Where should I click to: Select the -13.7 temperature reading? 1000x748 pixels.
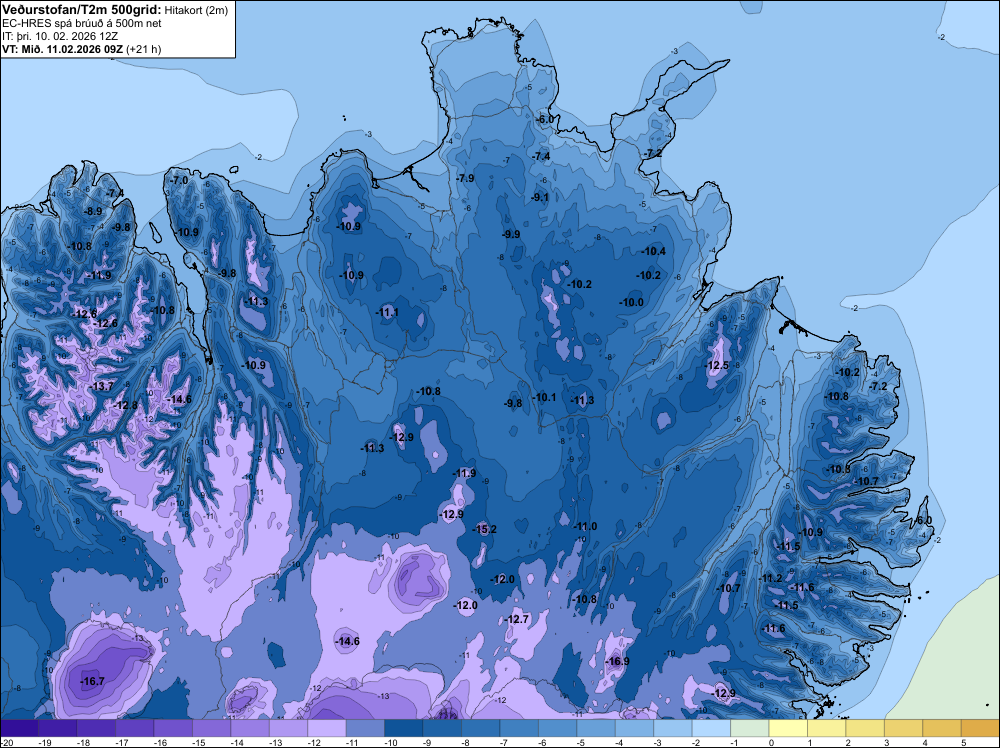(101, 386)
